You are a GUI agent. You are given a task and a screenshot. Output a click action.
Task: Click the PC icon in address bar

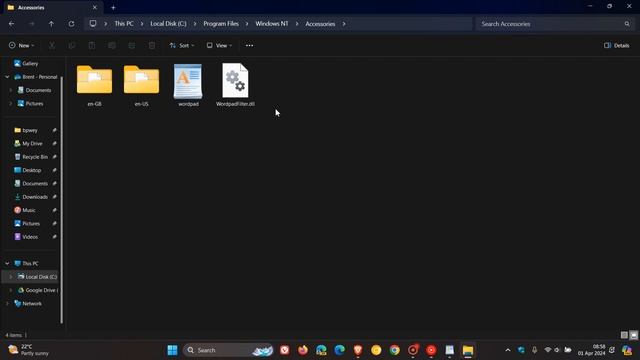[93, 24]
